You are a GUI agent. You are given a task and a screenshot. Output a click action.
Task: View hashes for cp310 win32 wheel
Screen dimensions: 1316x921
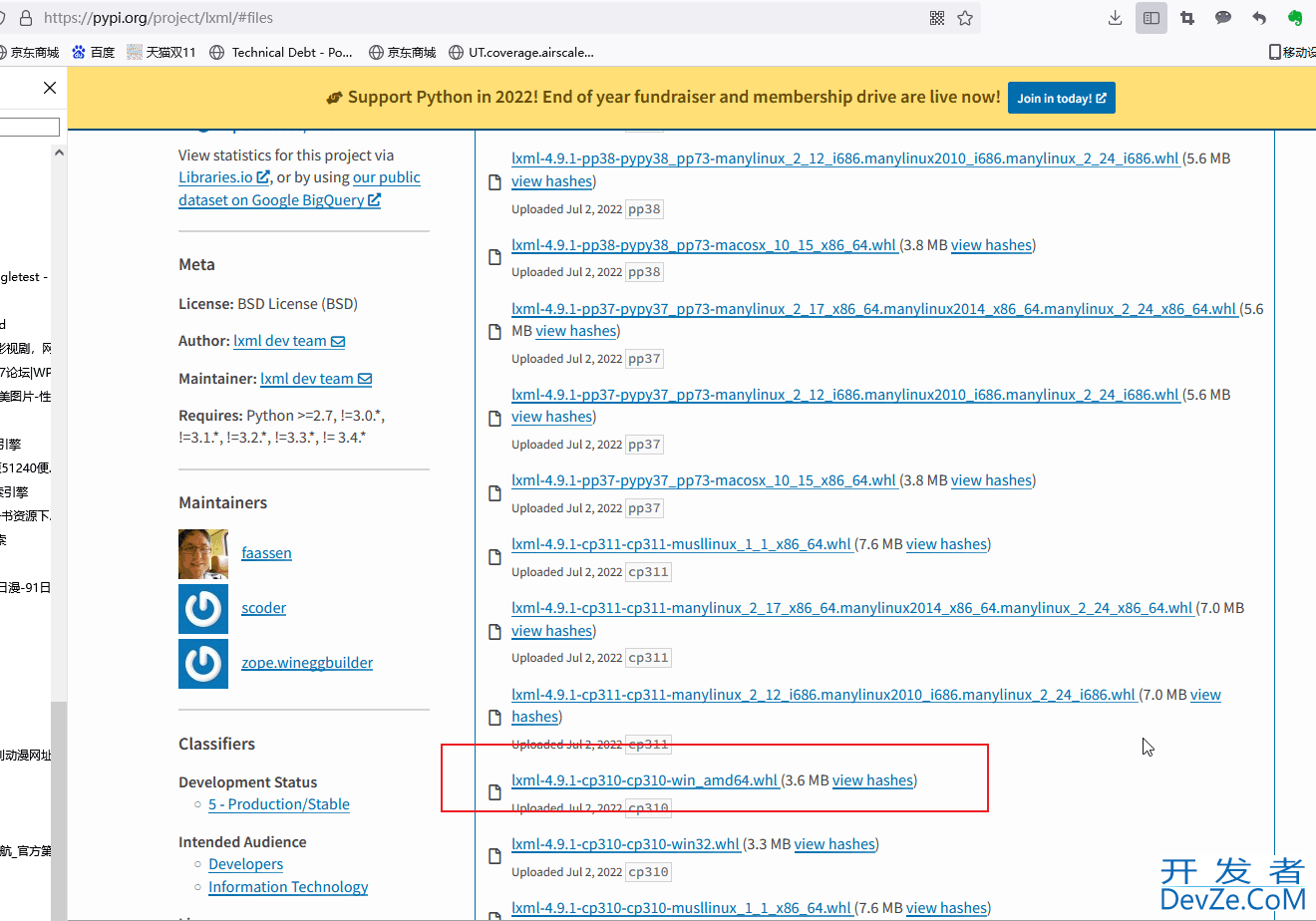(x=835, y=844)
